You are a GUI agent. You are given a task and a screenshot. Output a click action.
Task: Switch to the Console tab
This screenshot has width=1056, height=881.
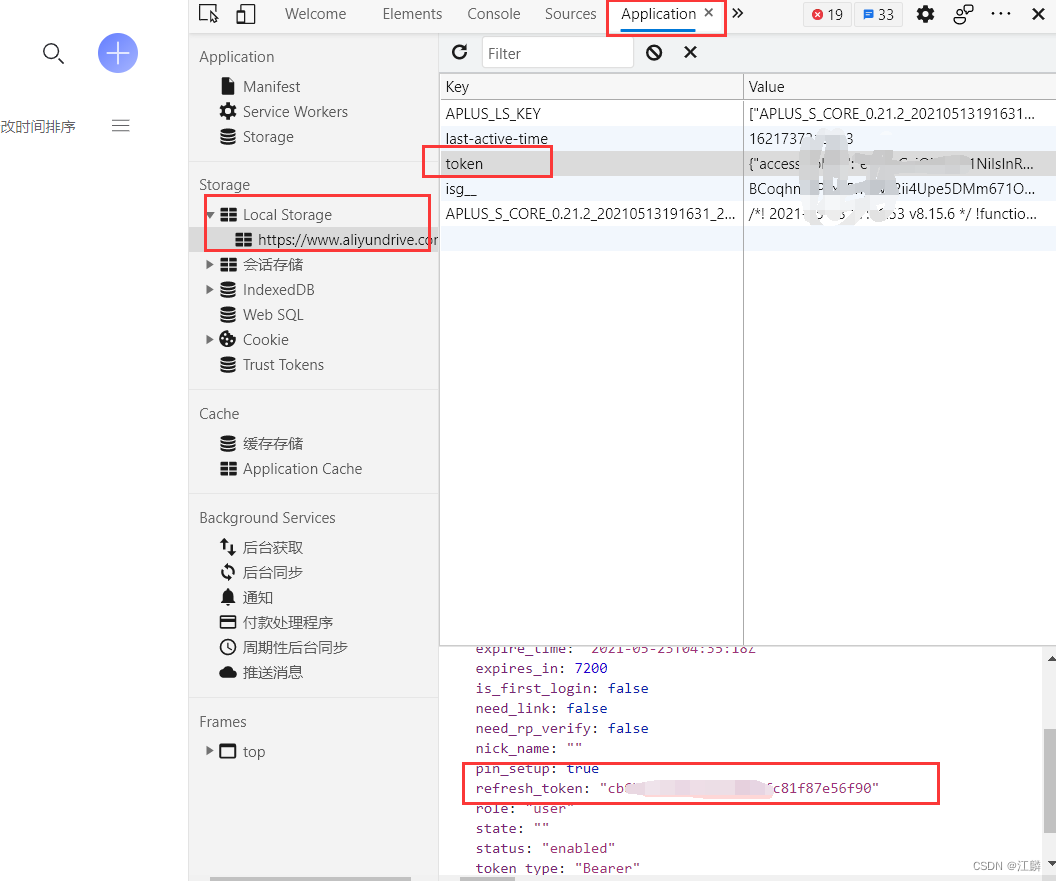[493, 14]
